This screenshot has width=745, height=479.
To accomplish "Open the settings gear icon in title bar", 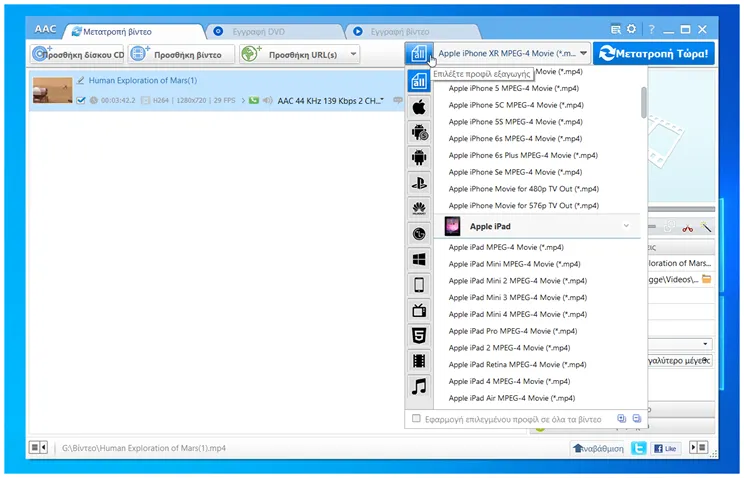I will point(631,29).
